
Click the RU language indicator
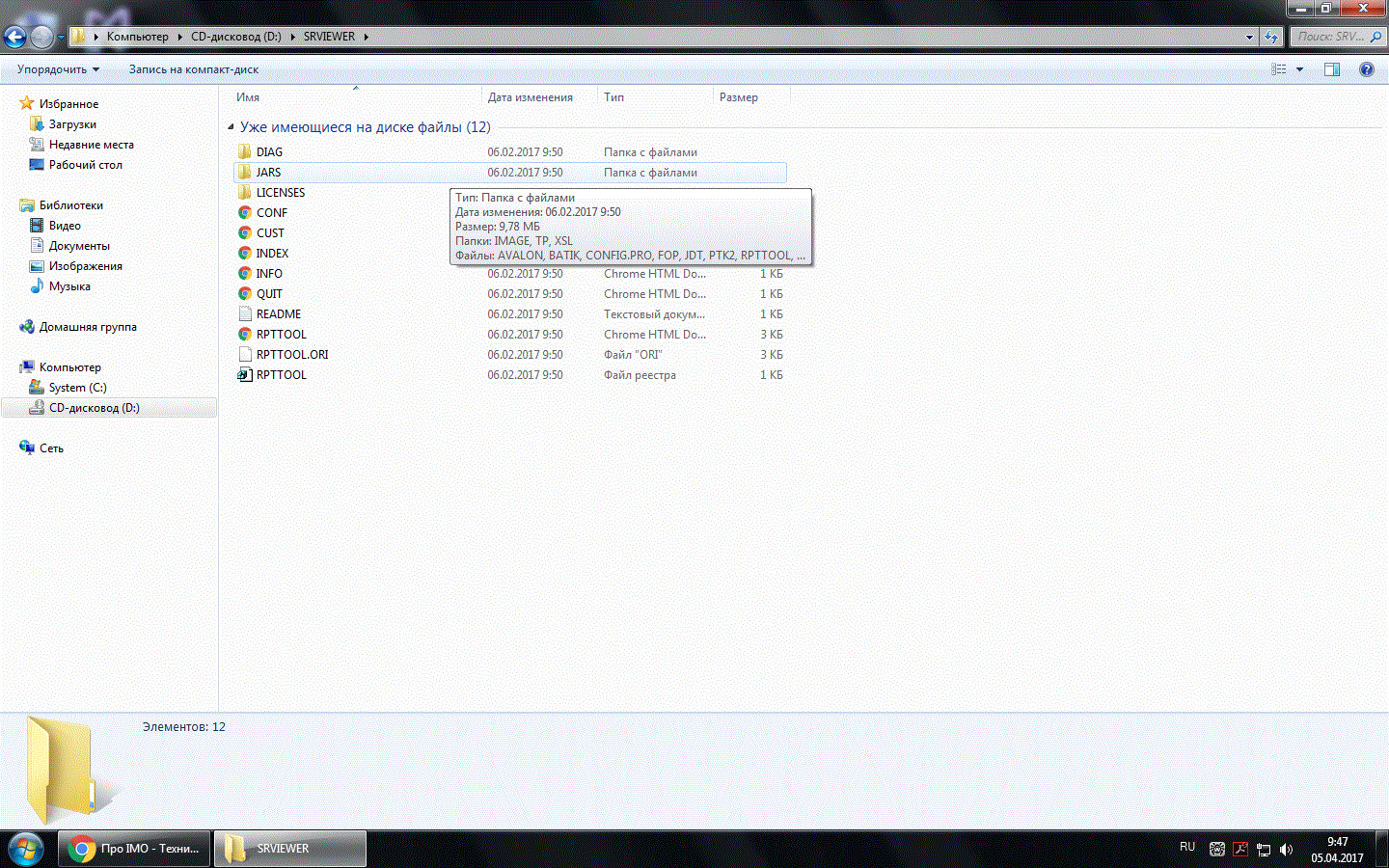pos(1187,847)
